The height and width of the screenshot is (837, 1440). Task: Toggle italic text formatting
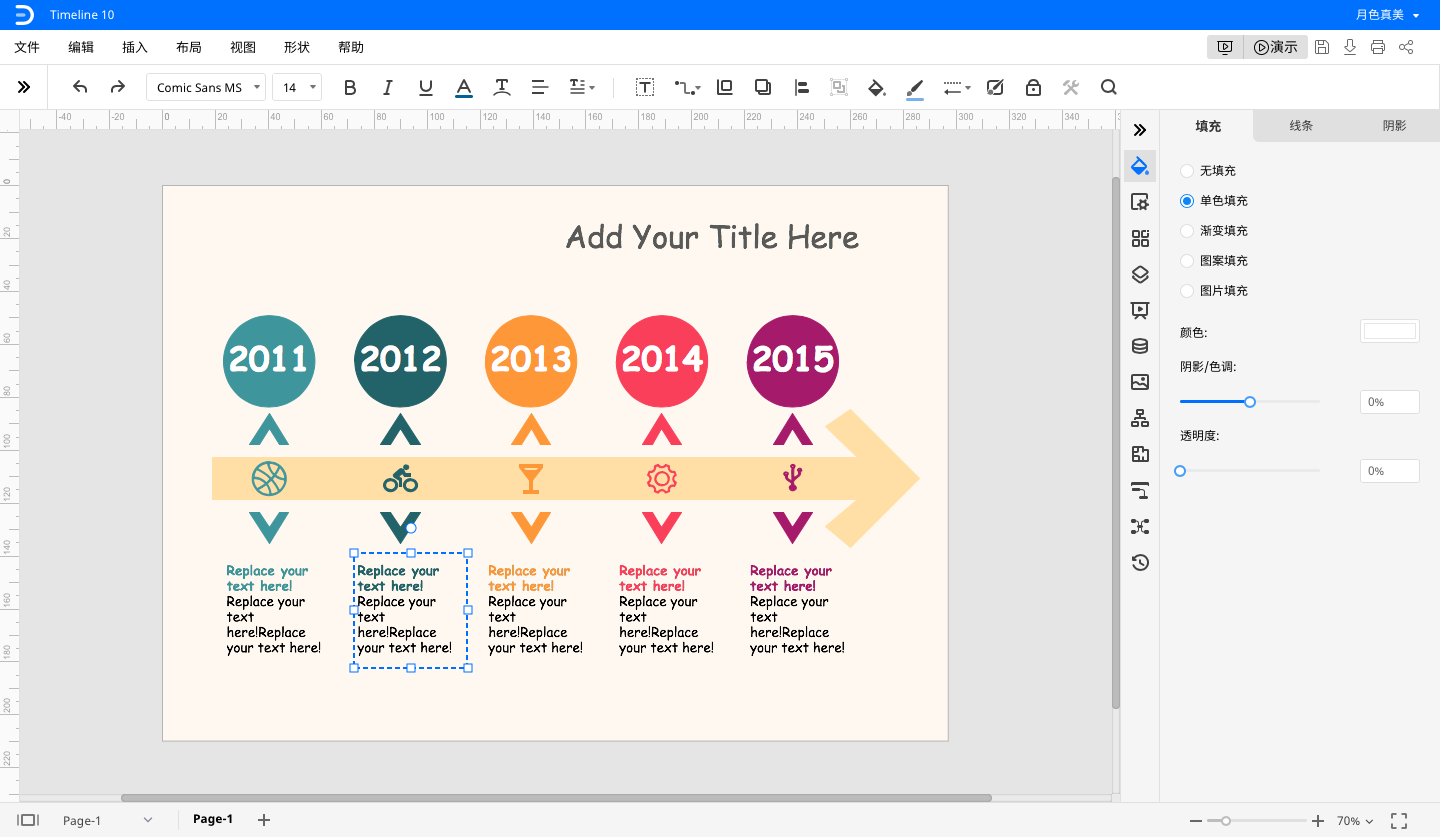[x=388, y=88]
